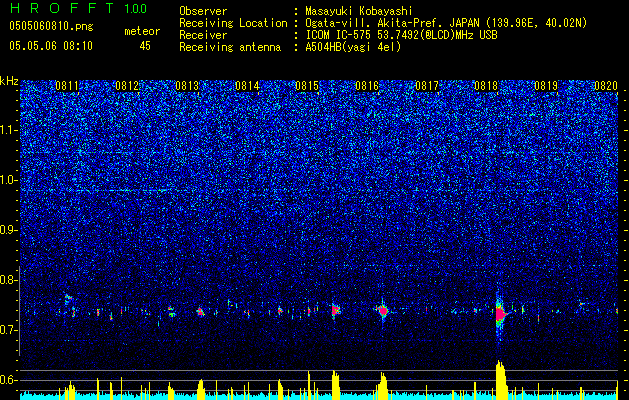629x400 pixels.
Task: Click the version number 1.0.0
Action: point(135,8)
